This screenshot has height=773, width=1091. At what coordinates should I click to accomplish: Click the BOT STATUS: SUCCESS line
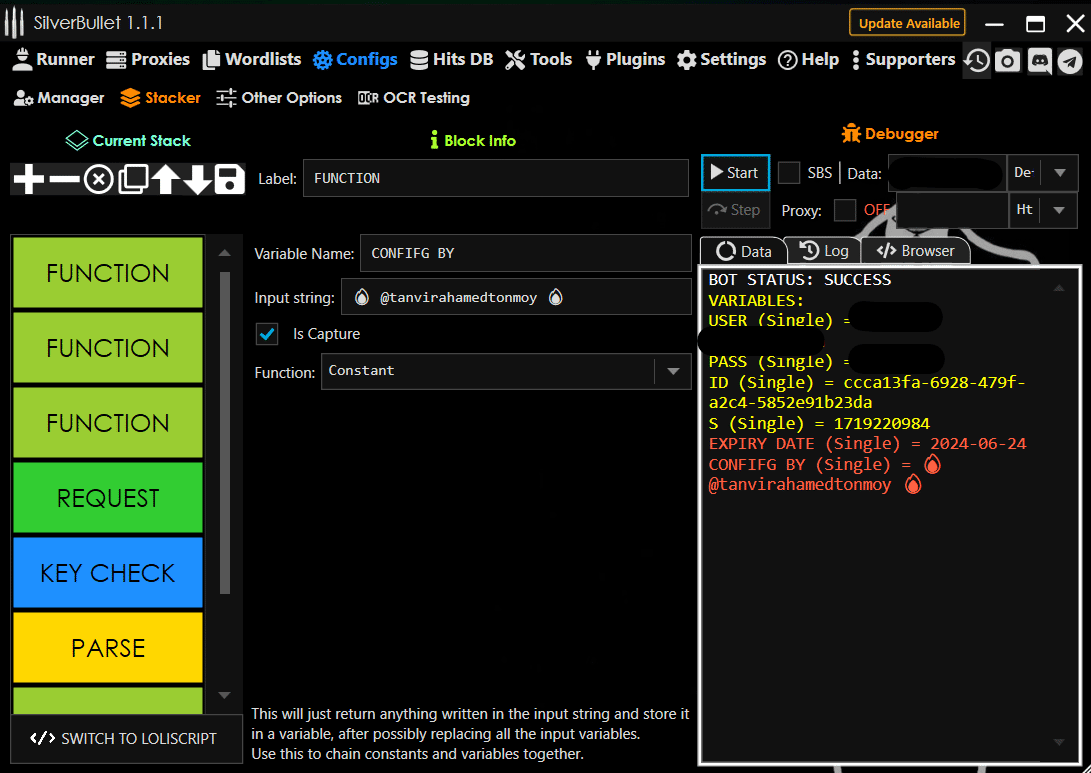[799, 280]
